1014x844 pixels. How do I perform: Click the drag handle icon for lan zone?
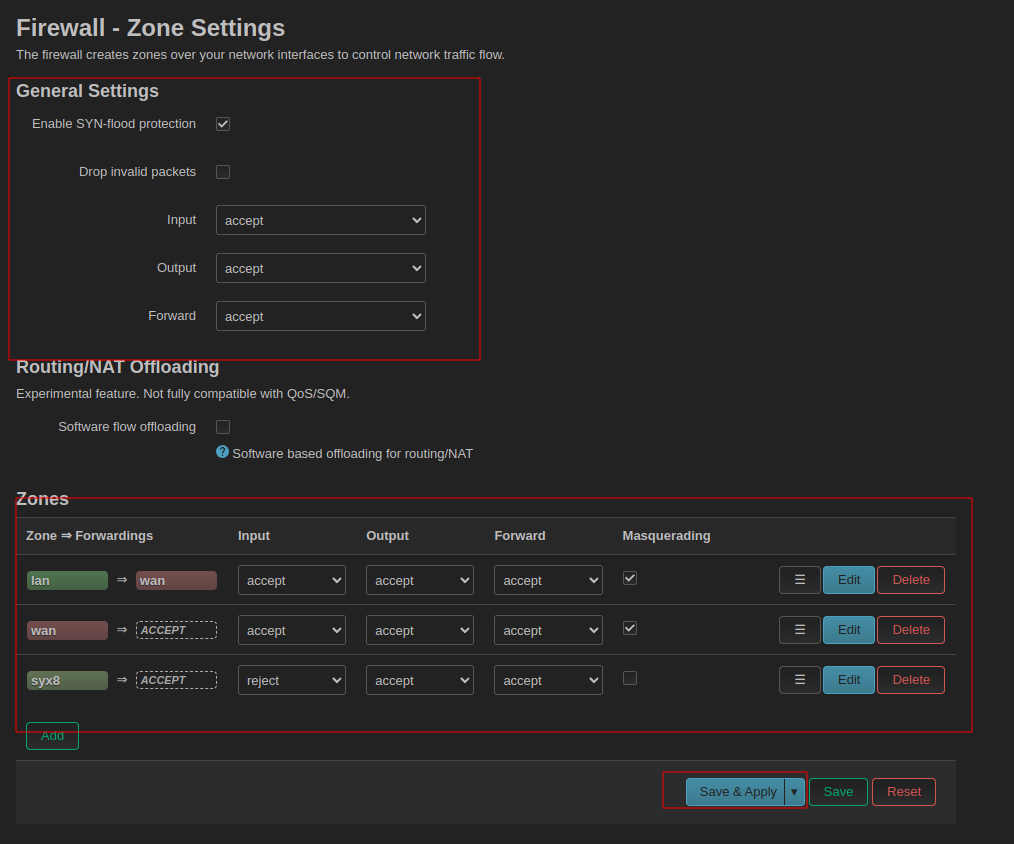799,580
